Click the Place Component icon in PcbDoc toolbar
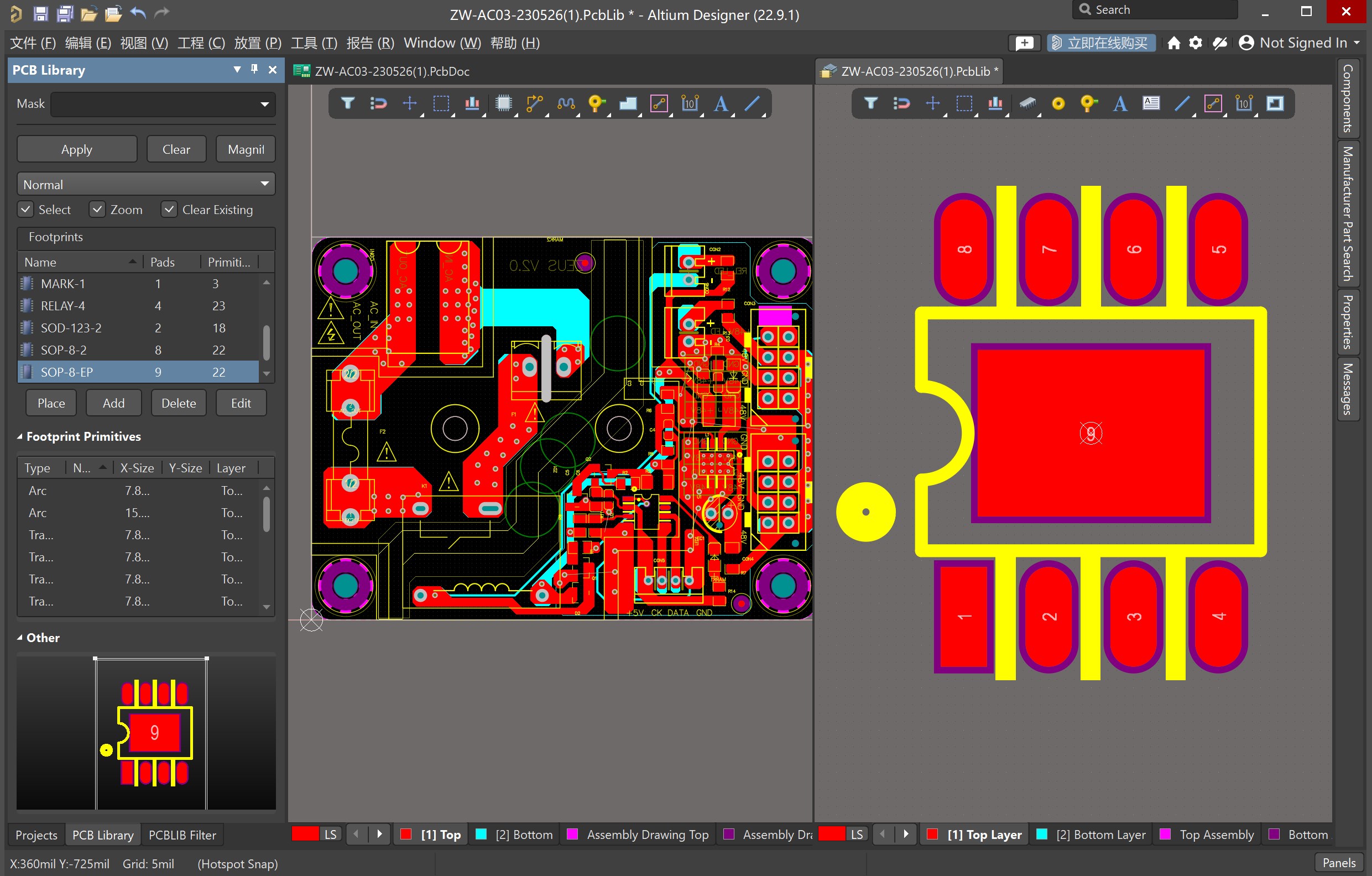This screenshot has width=1372, height=876. point(503,103)
